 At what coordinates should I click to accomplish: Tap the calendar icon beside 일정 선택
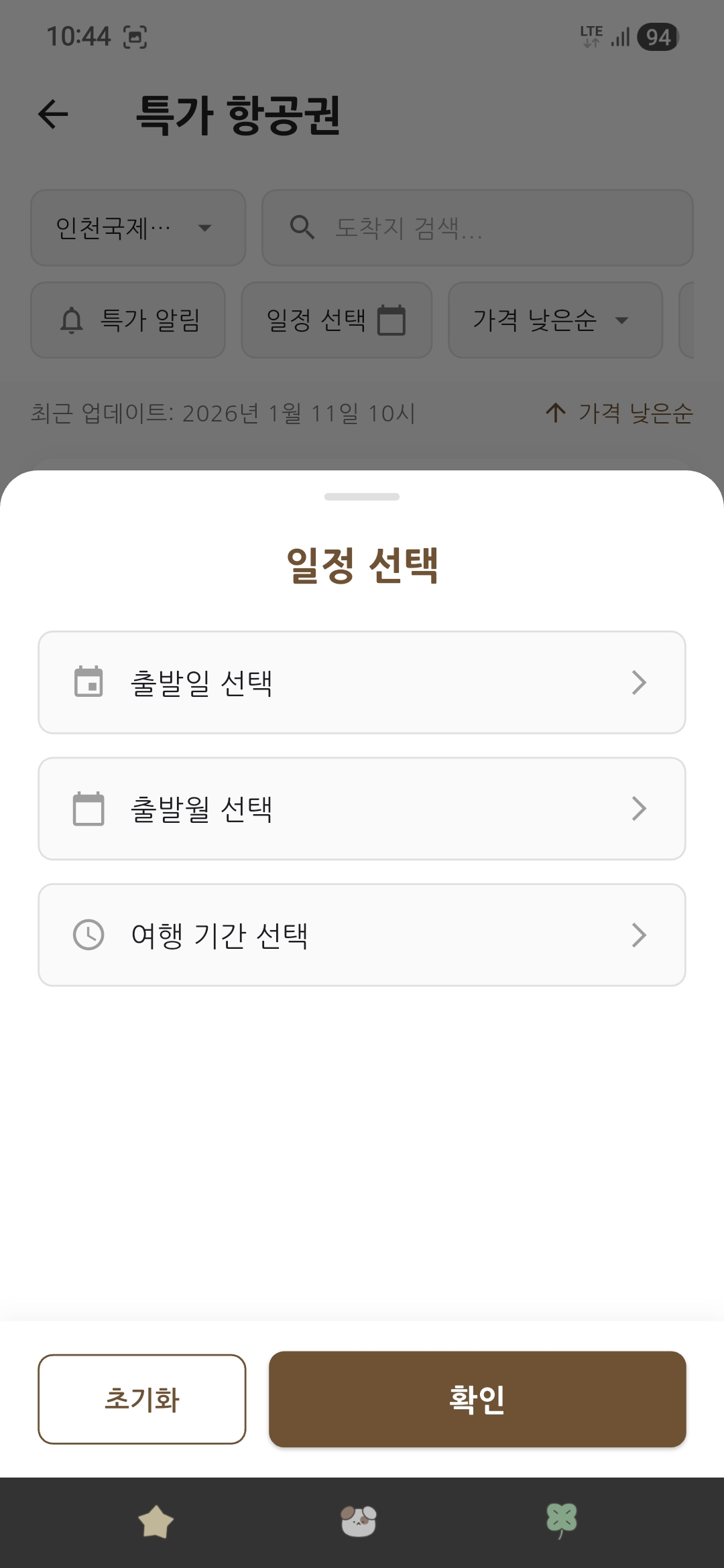click(x=391, y=320)
